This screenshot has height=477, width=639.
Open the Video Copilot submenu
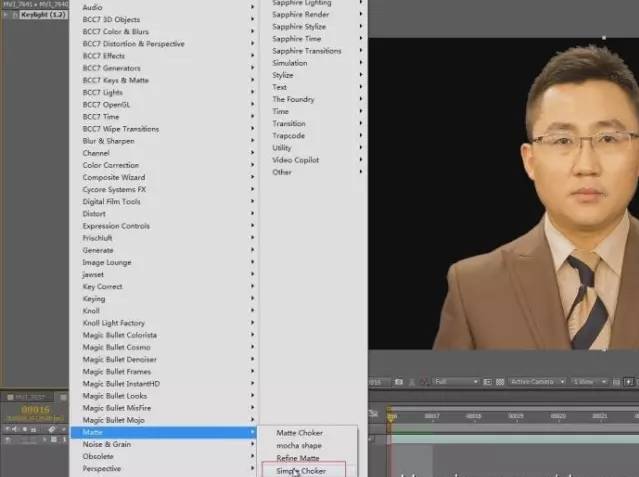click(x=314, y=160)
